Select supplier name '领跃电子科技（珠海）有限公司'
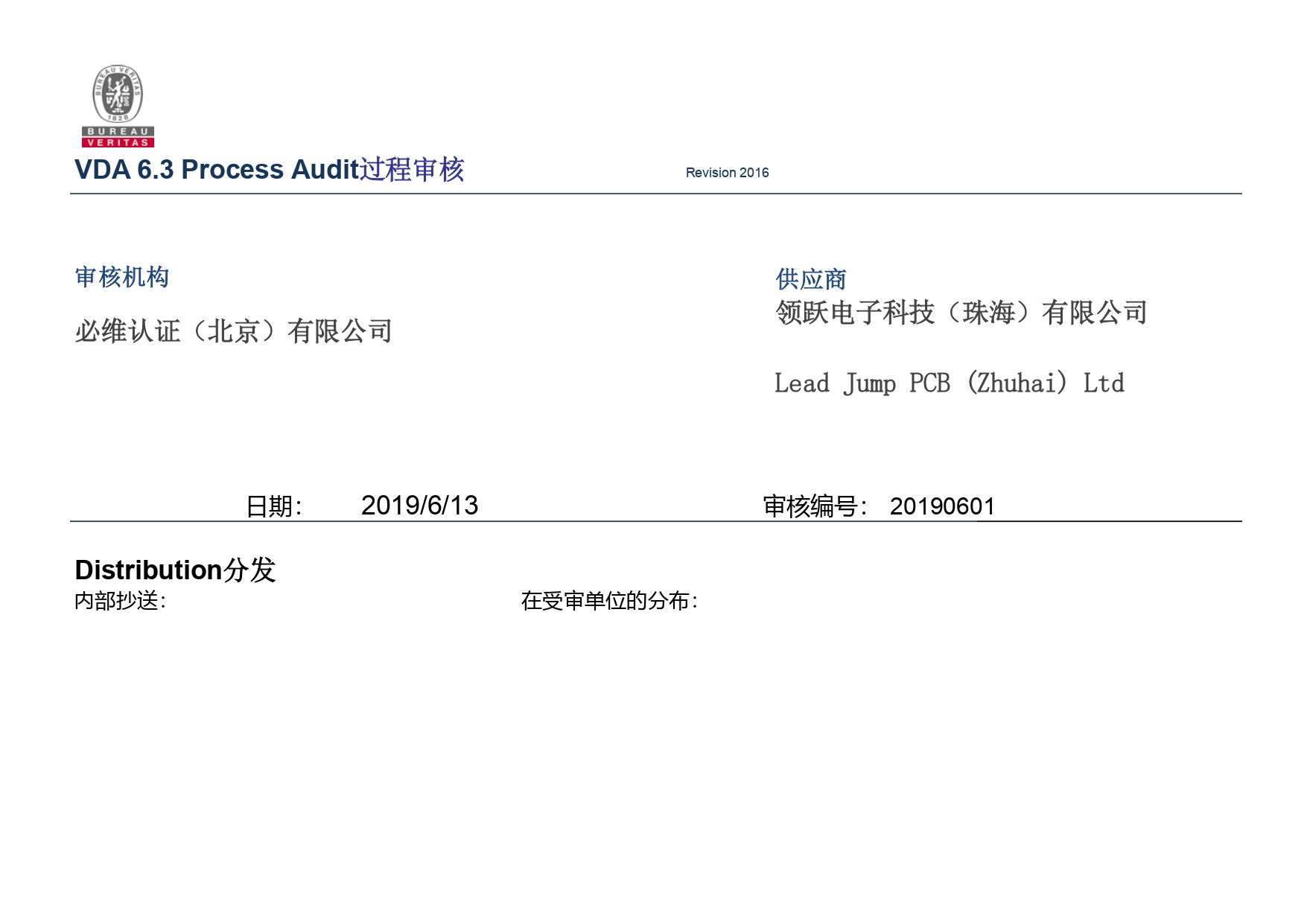The height and width of the screenshot is (924, 1307). [961, 313]
